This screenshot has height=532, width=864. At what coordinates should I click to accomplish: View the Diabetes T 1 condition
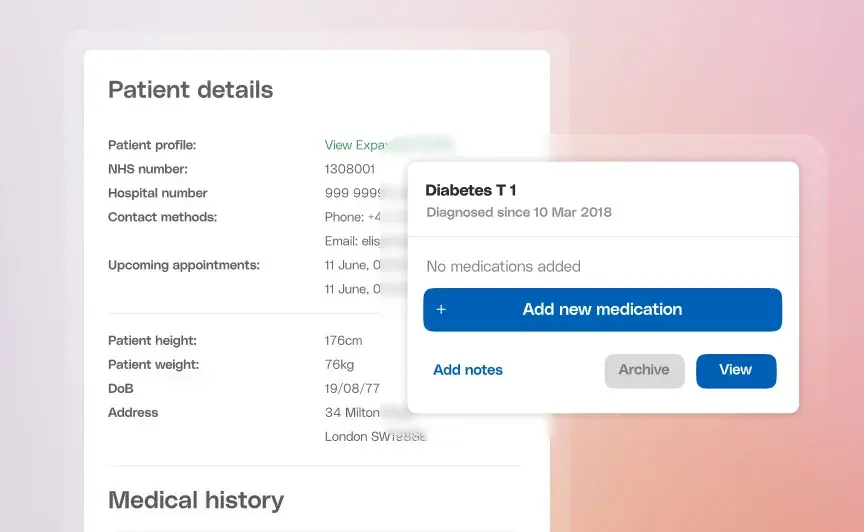point(736,370)
